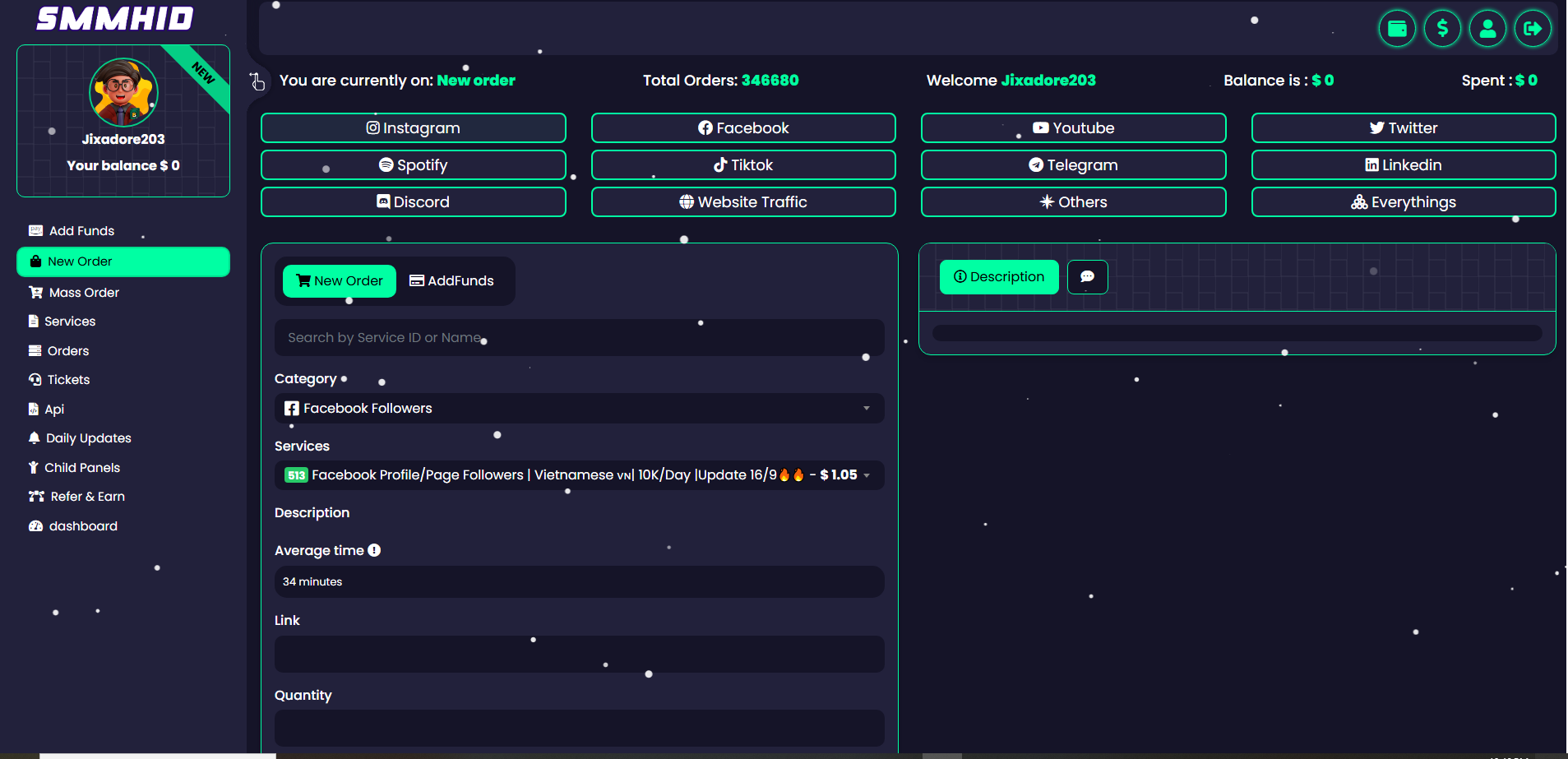The width and height of the screenshot is (1568, 759).
Task: Open New Order in the sidebar
Action: point(123,261)
